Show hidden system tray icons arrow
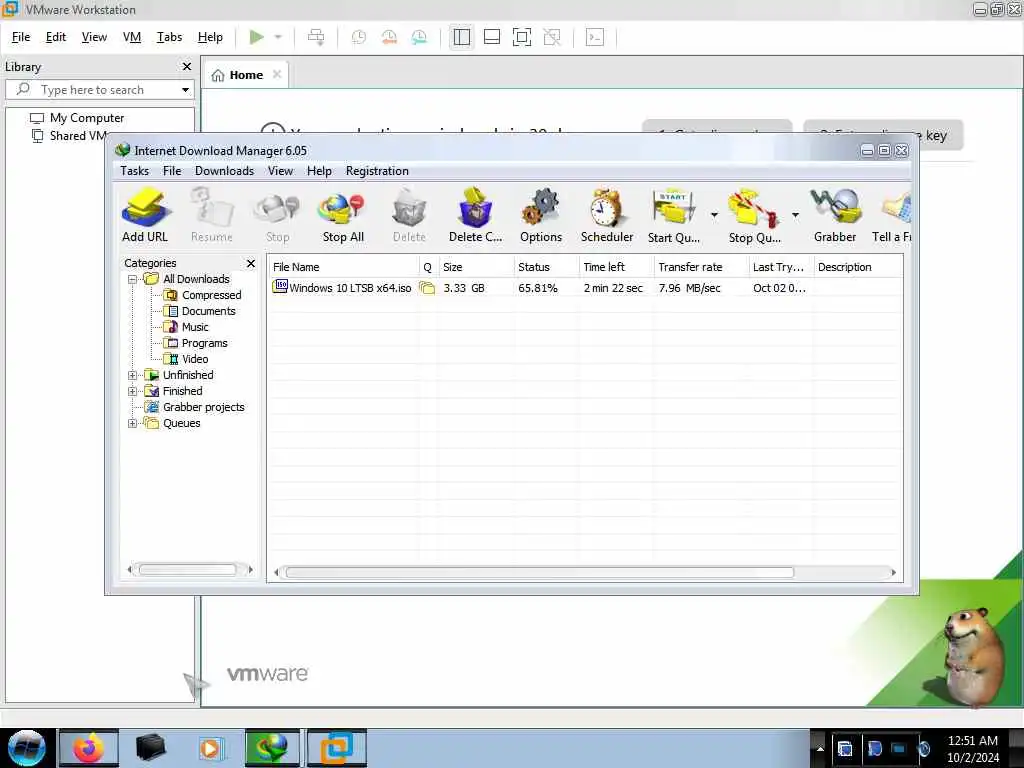 pyautogui.click(x=820, y=748)
